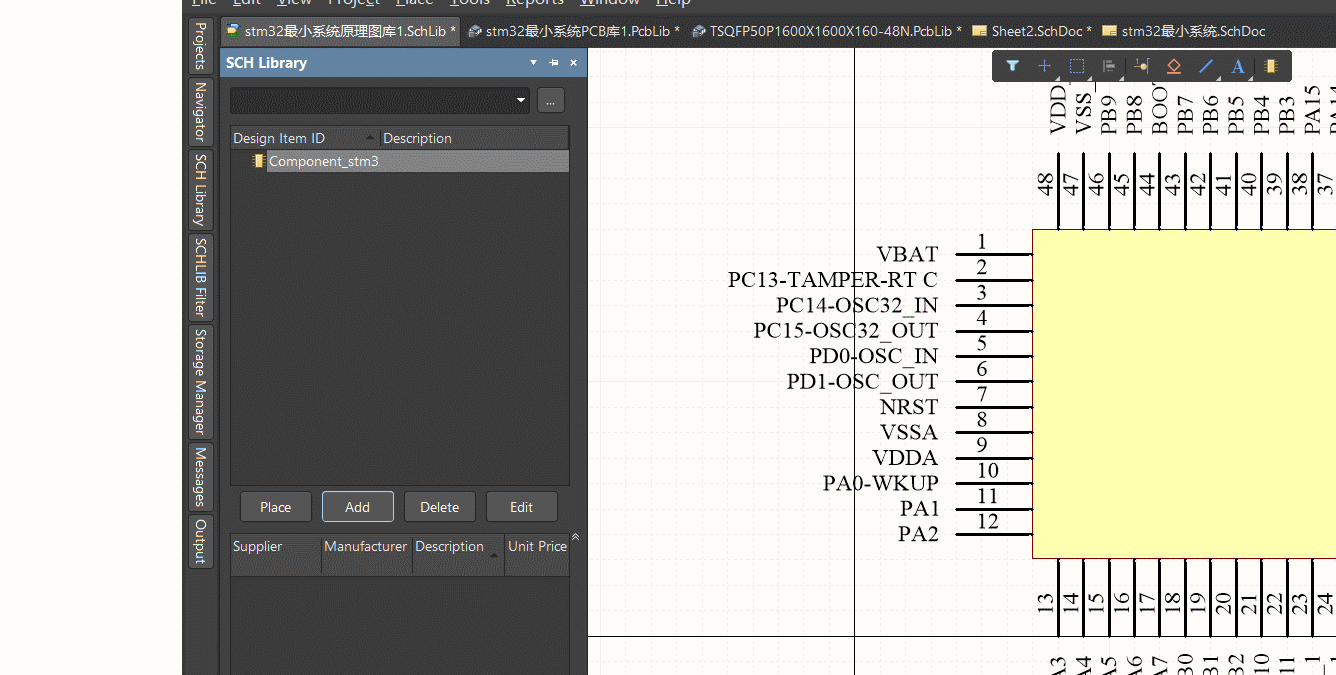
Task: Click the PC15-OSC32_OUT pin label
Action: pyautogui.click(x=846, y=331)
